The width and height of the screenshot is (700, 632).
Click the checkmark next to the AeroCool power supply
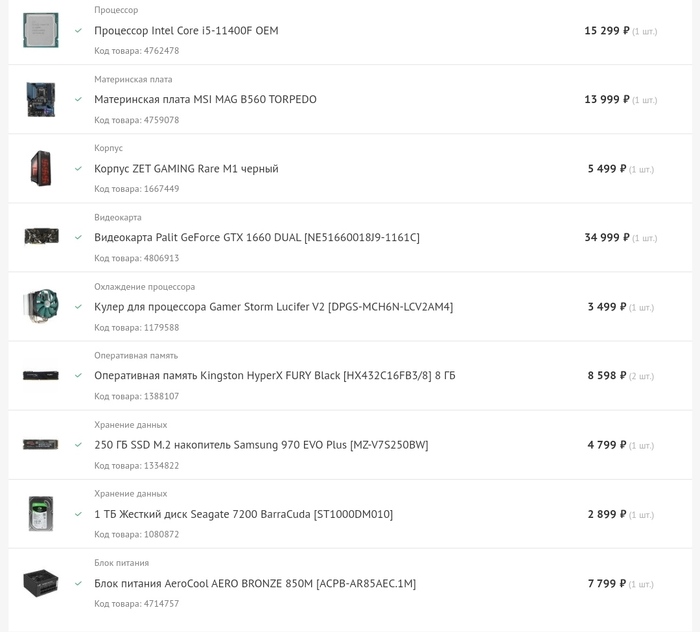coord(78,582)
